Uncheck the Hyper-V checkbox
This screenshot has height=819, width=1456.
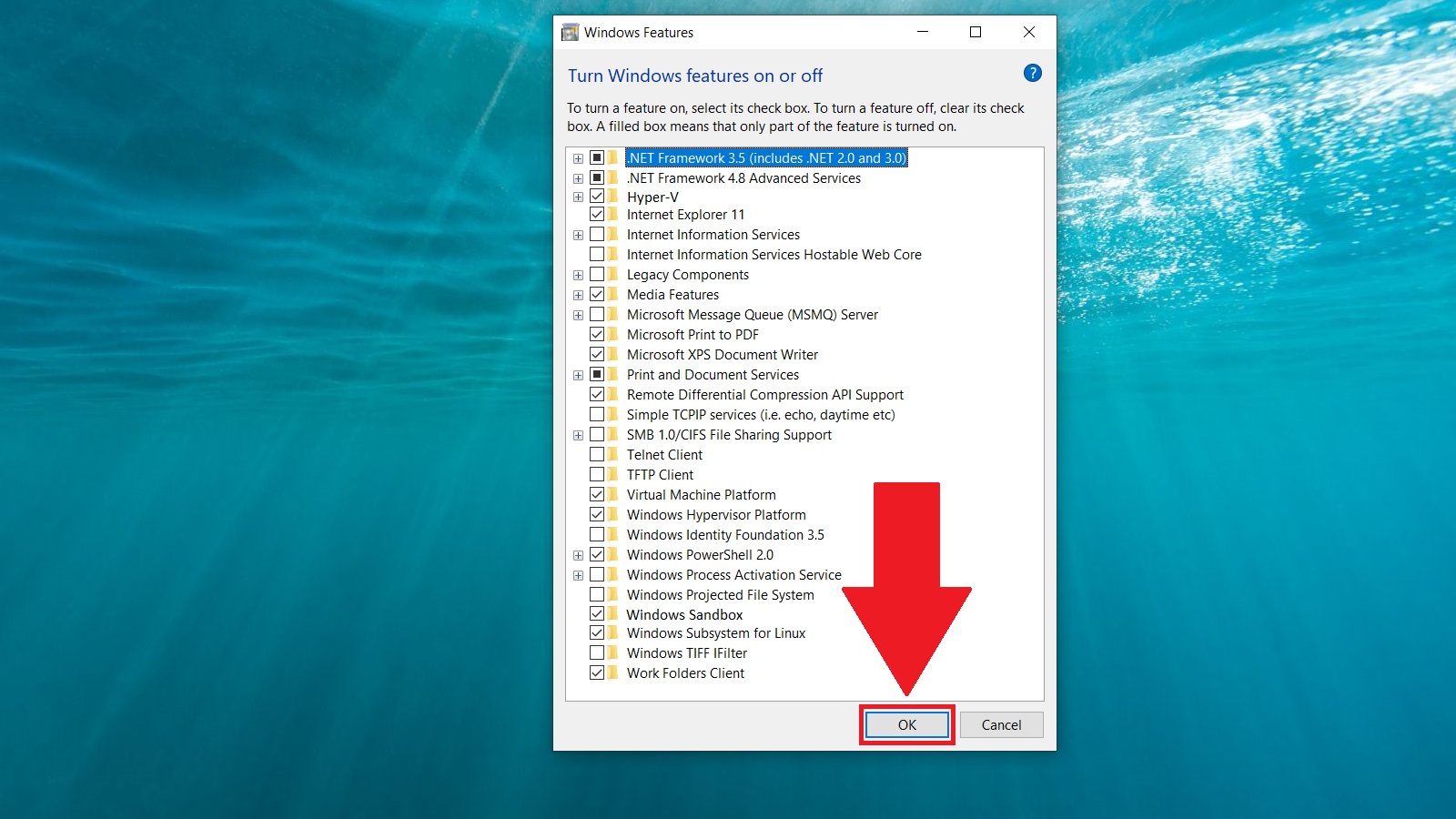click(597, 197)
